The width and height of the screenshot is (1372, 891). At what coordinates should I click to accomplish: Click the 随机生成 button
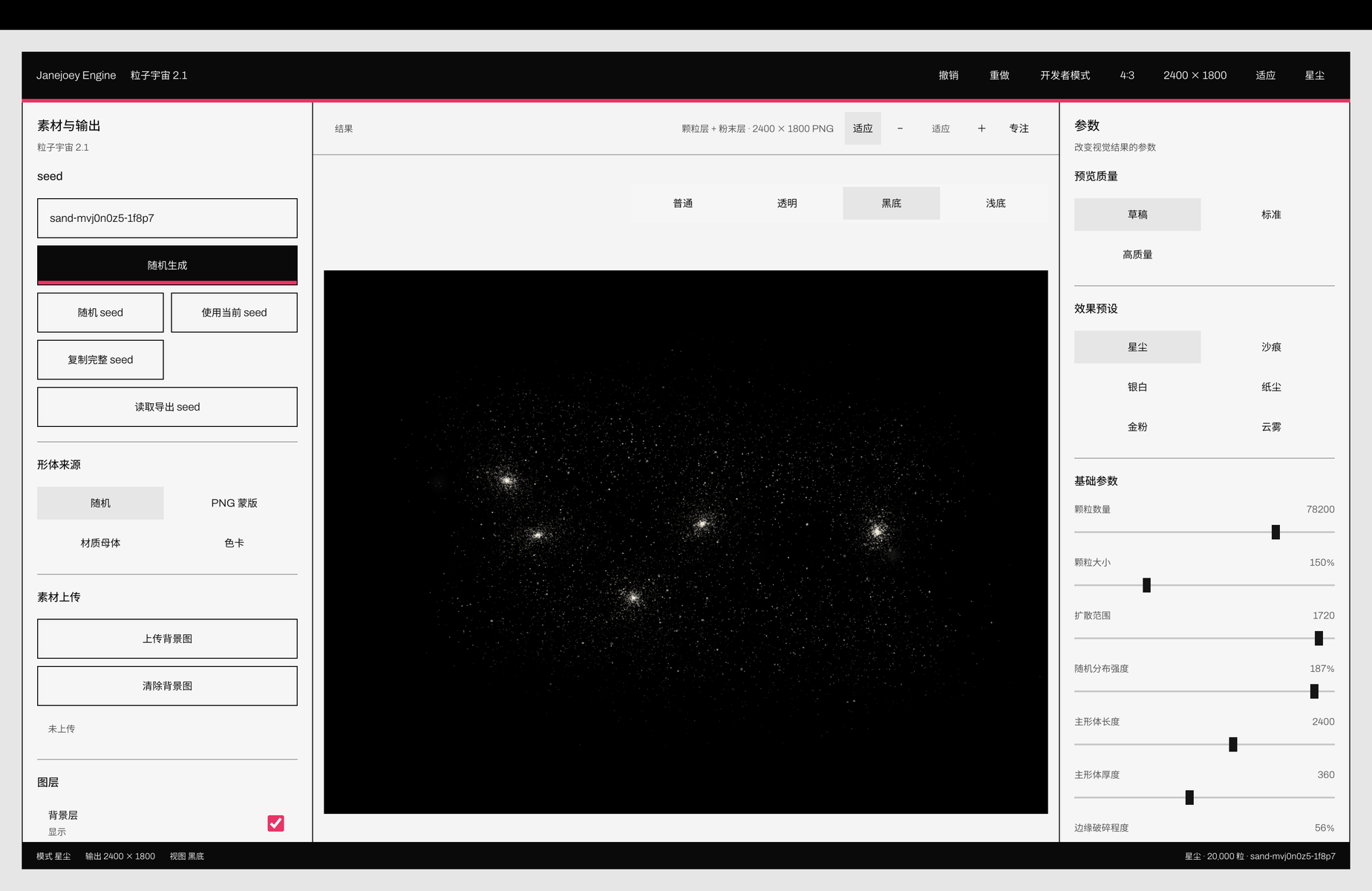click(x=167, y=265)
